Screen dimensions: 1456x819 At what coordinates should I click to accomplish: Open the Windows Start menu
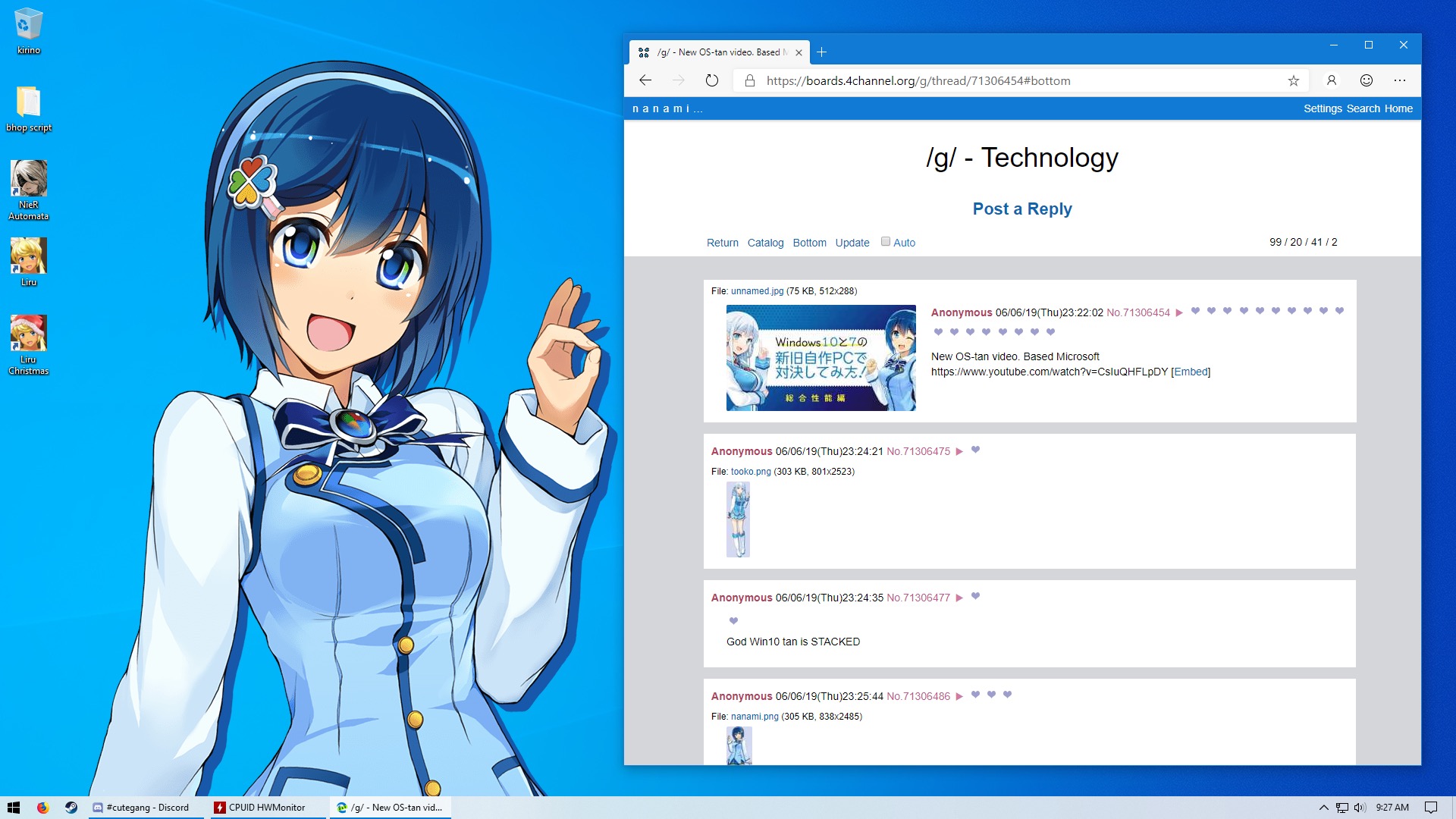[14, 808]
